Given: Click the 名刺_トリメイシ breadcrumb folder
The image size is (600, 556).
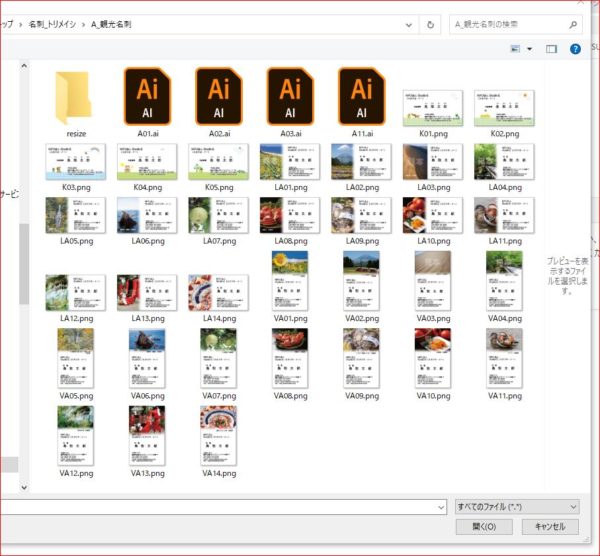Looking at the screenshot, I should click(54, 23).
